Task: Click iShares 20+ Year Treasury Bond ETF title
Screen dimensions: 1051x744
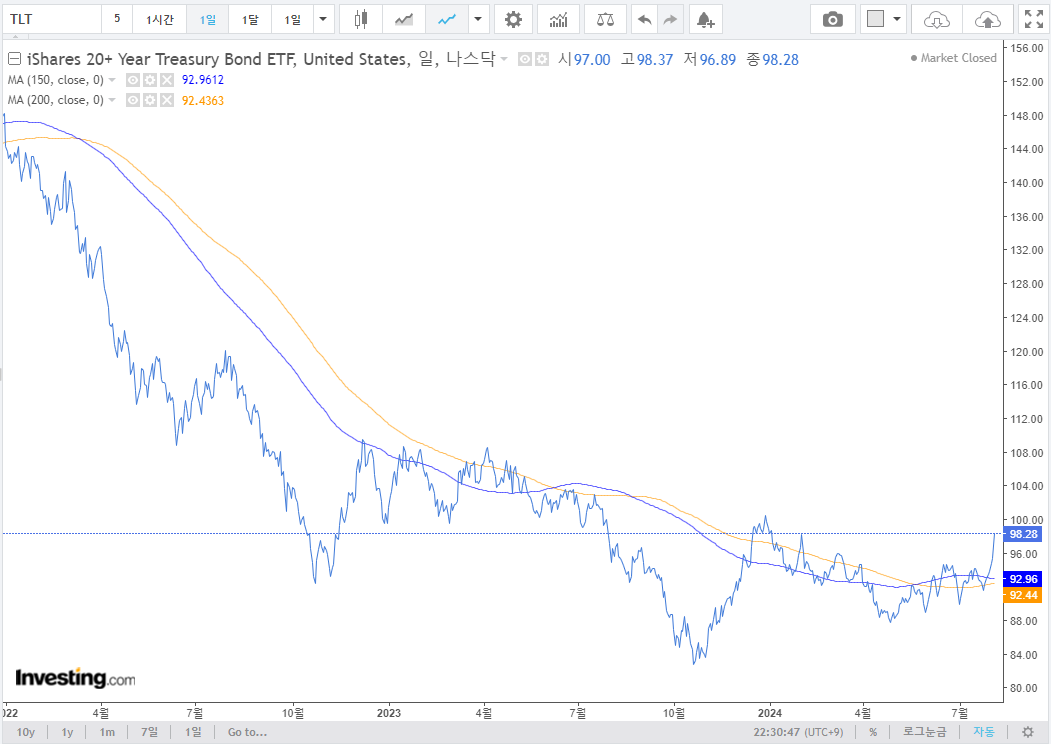Action: coord(161,60)
